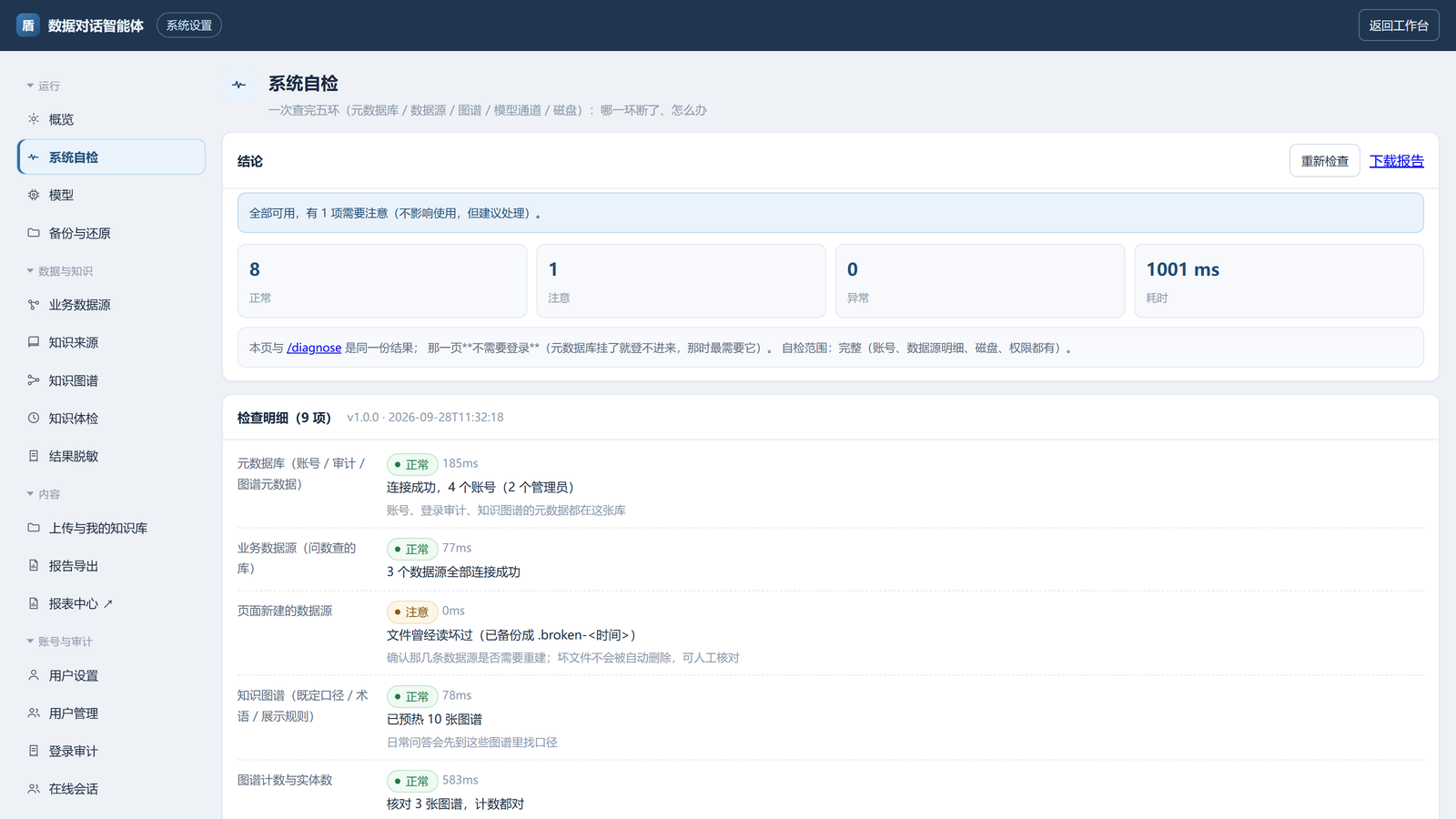Click the 上传与我的知识库 folder icon
This screenshot has height=819, width=1456.
34,528
